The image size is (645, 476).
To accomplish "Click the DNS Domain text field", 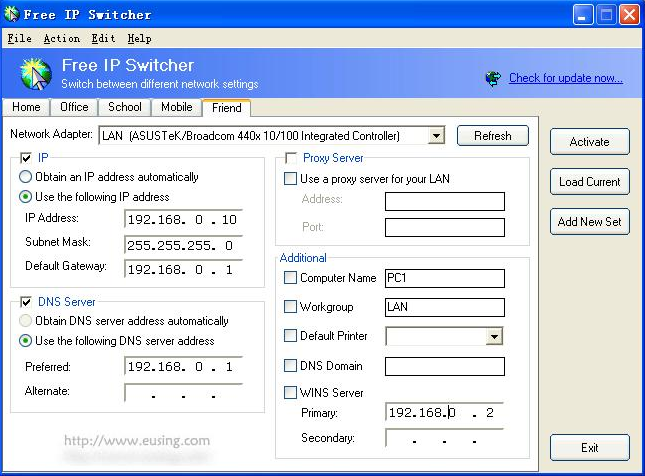I will [445, 366].
